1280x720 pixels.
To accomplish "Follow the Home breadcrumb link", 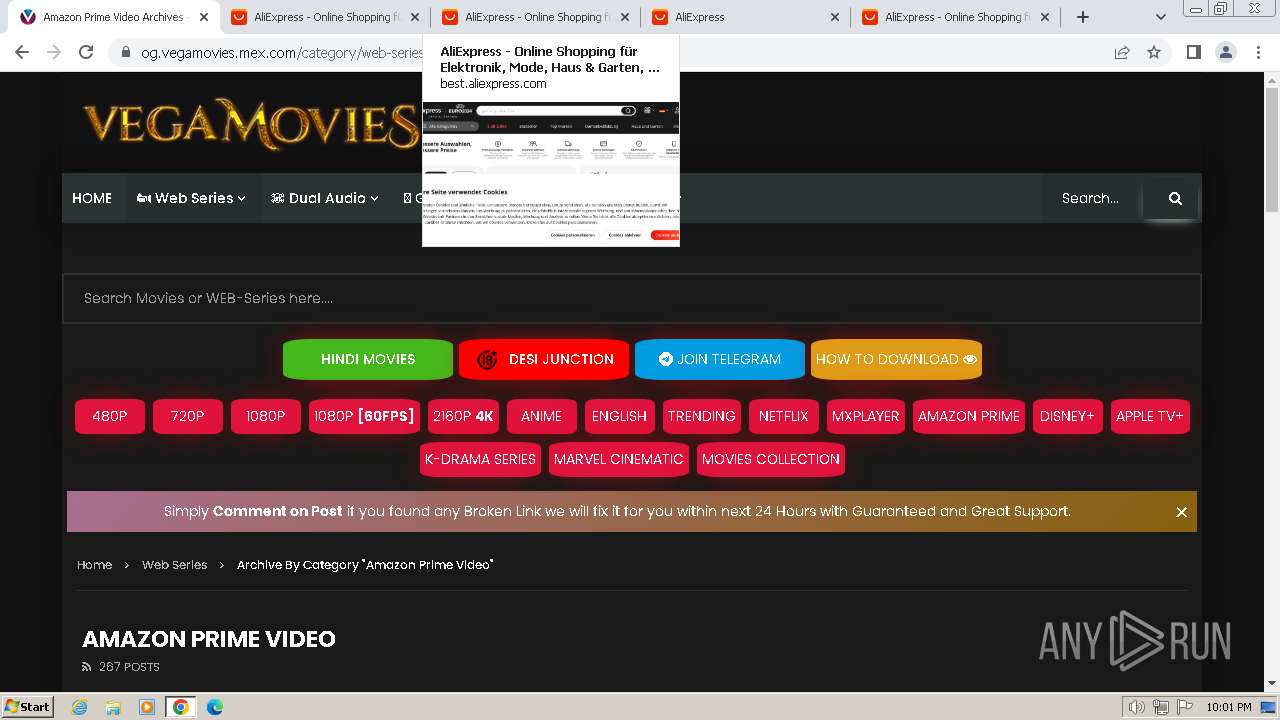I will pos(95,565).
